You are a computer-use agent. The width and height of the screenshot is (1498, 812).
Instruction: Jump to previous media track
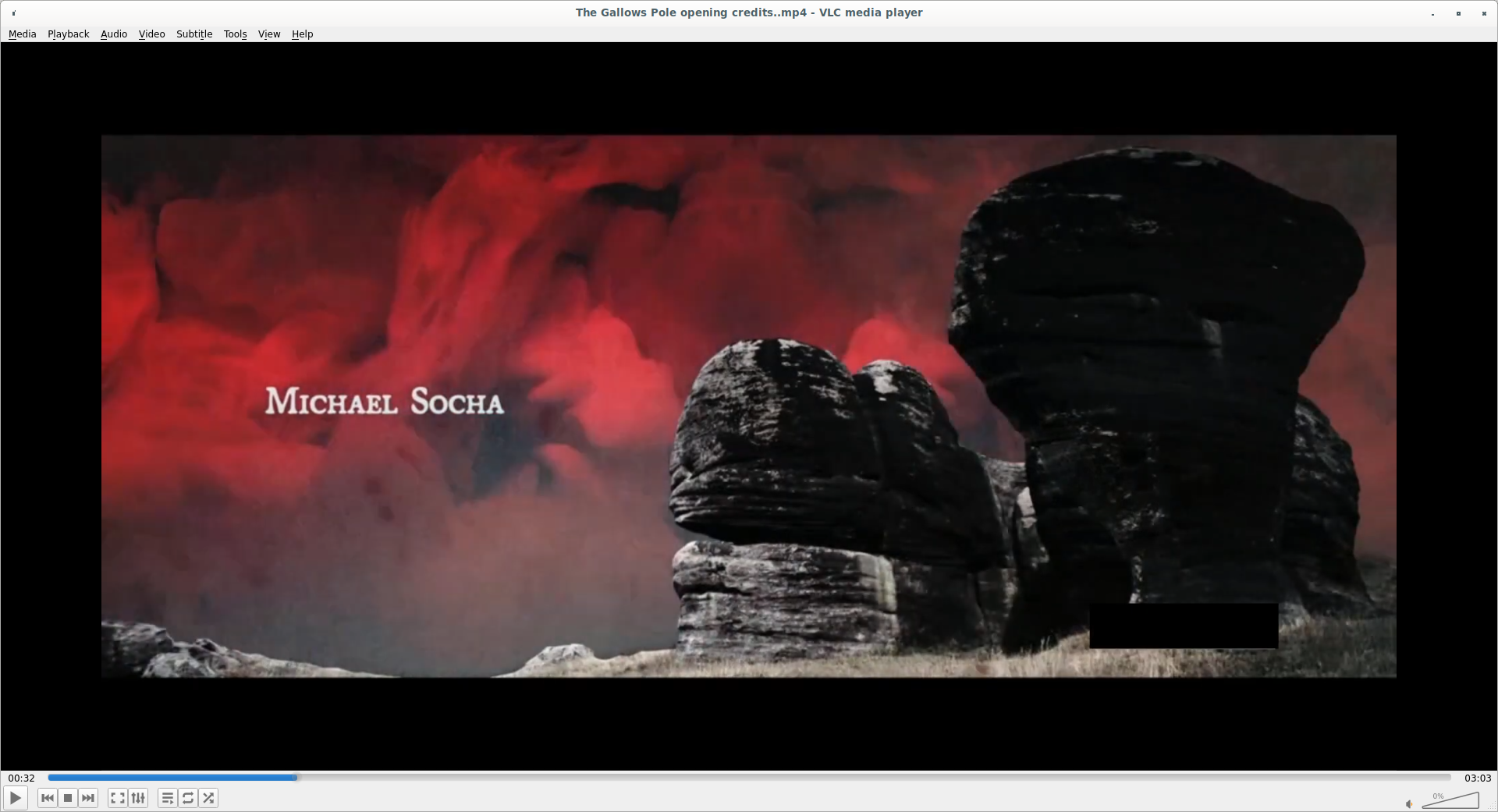[48, 798]
